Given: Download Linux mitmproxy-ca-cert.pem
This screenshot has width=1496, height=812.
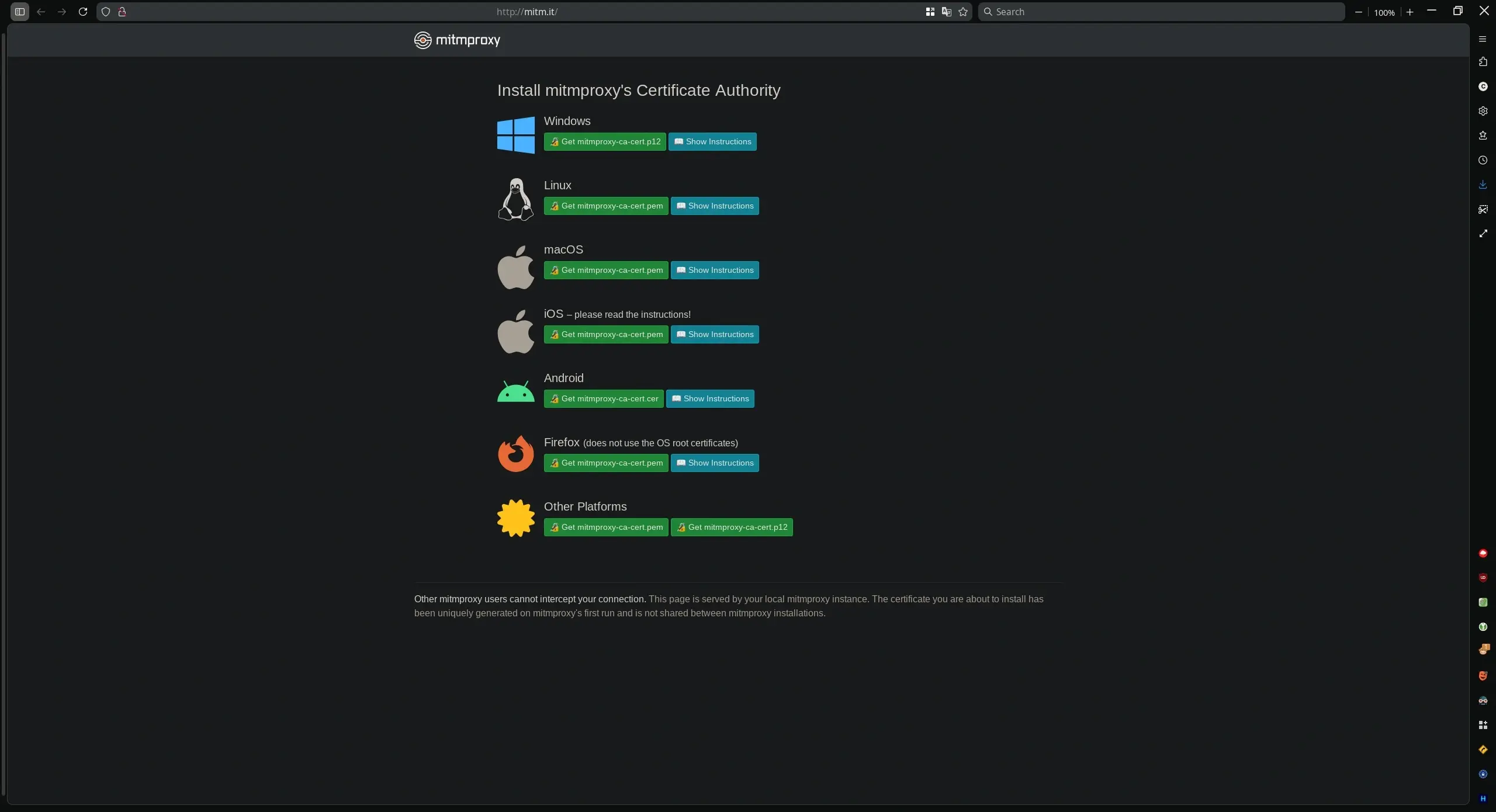Looking at the screenshot, I should coord(606,206).
